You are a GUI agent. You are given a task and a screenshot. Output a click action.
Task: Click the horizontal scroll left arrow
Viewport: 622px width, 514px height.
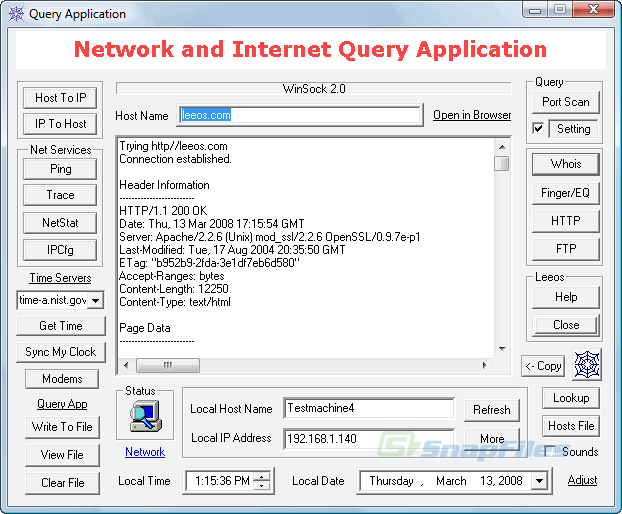coord(126,365)
